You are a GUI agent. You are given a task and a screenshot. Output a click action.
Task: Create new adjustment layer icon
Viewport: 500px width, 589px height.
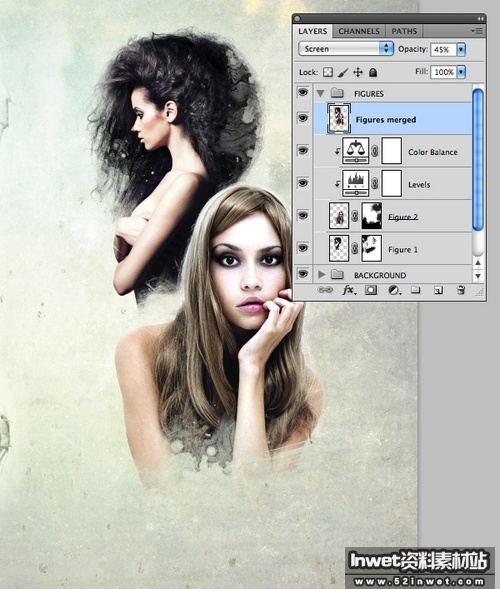click(x=394, y=290)
